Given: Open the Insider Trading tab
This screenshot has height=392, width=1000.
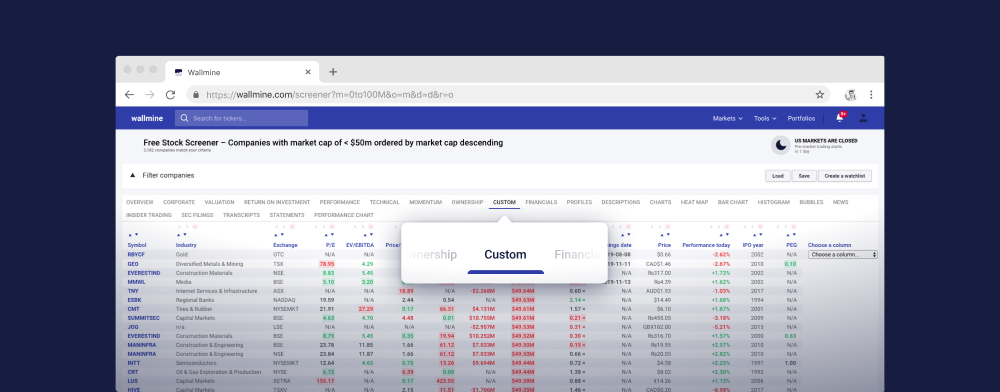Looking at the screenshot, I should [149, 215].
